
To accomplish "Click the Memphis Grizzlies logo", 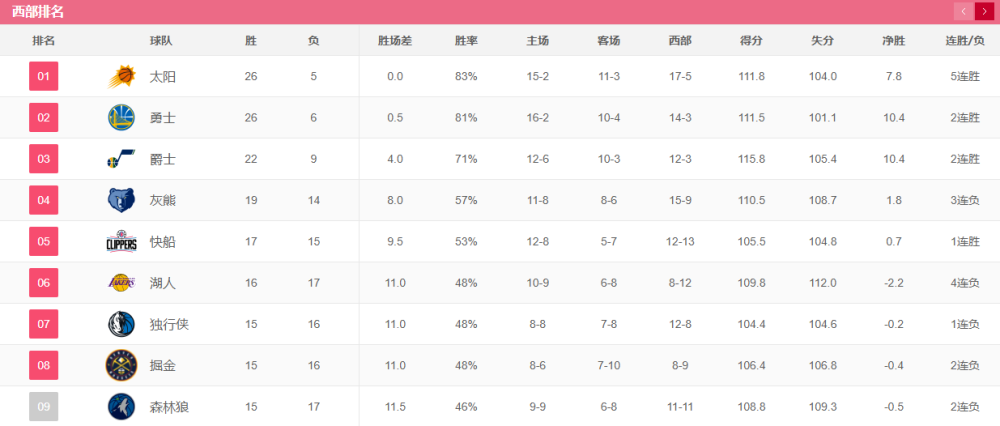I will click(121, 200).
